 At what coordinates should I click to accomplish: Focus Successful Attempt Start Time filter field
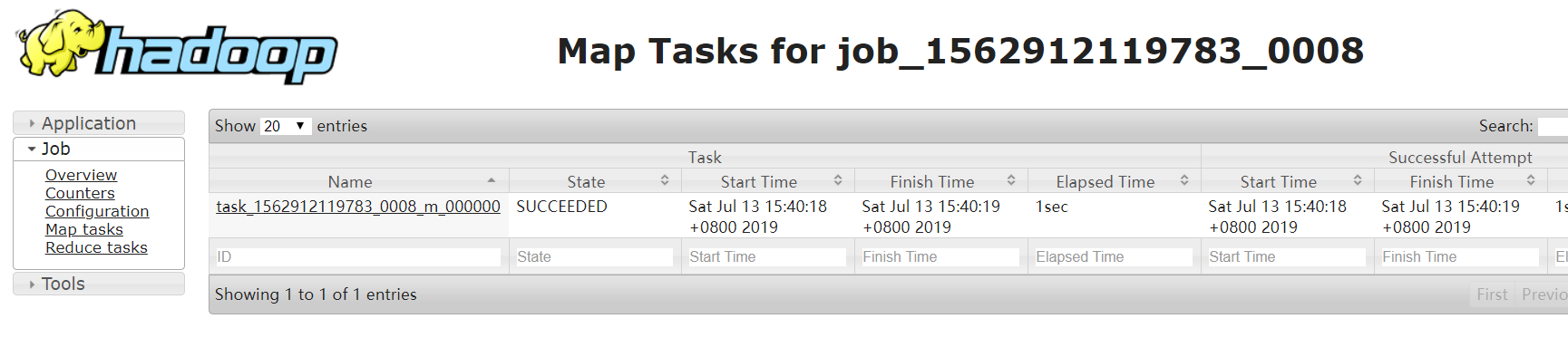coord(1287,257)
